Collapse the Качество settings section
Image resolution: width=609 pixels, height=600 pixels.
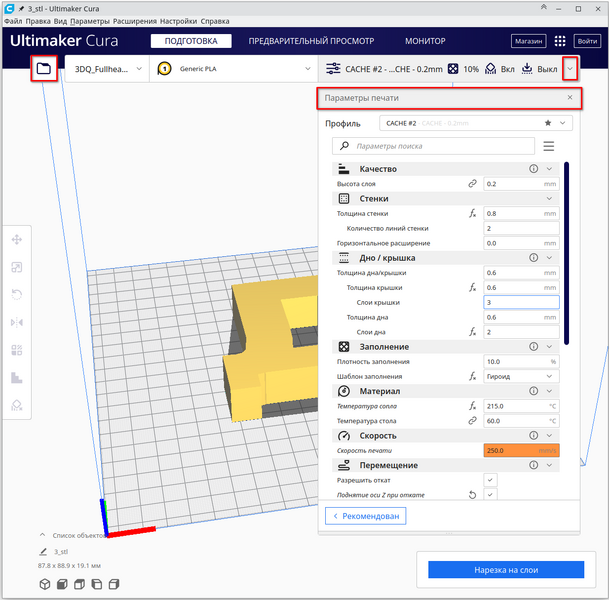point(549,169)
